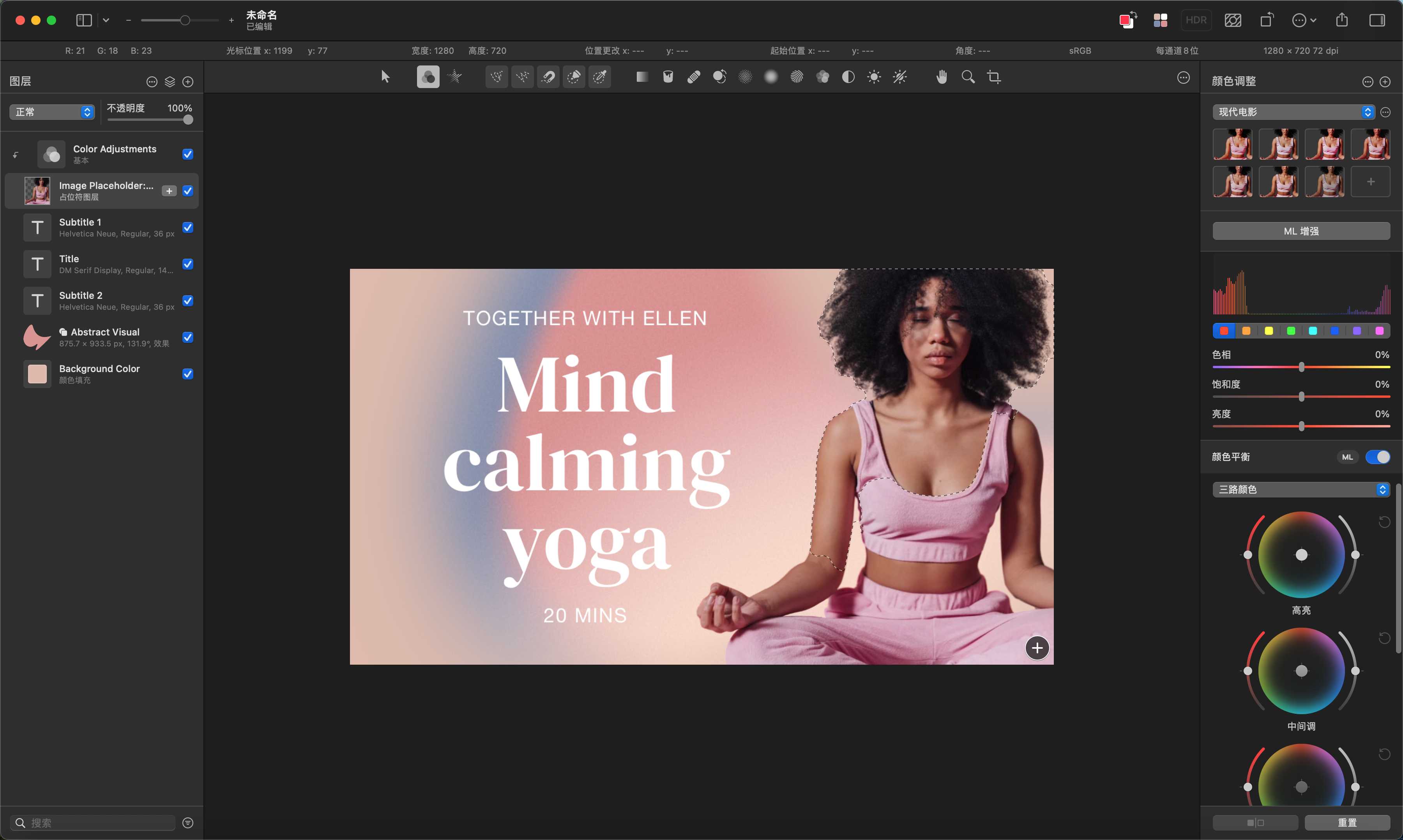Click the layer search field
The image size is (1403, 840).
pos(93,822)
